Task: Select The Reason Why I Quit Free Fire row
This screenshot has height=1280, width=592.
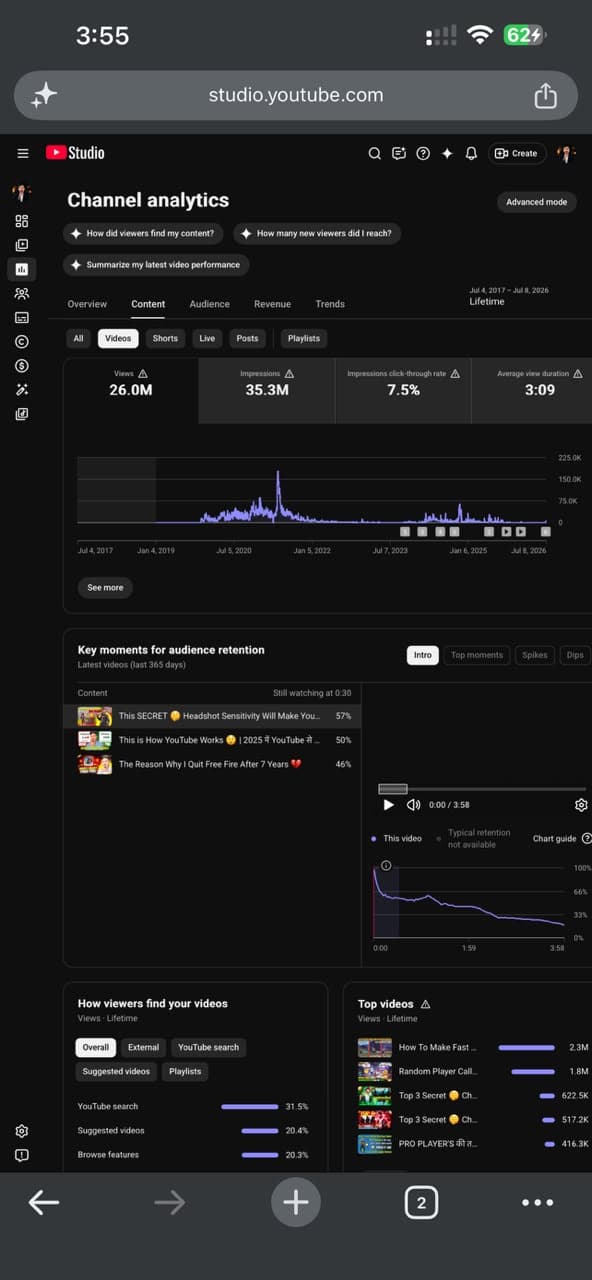Action: coord(214,764)
